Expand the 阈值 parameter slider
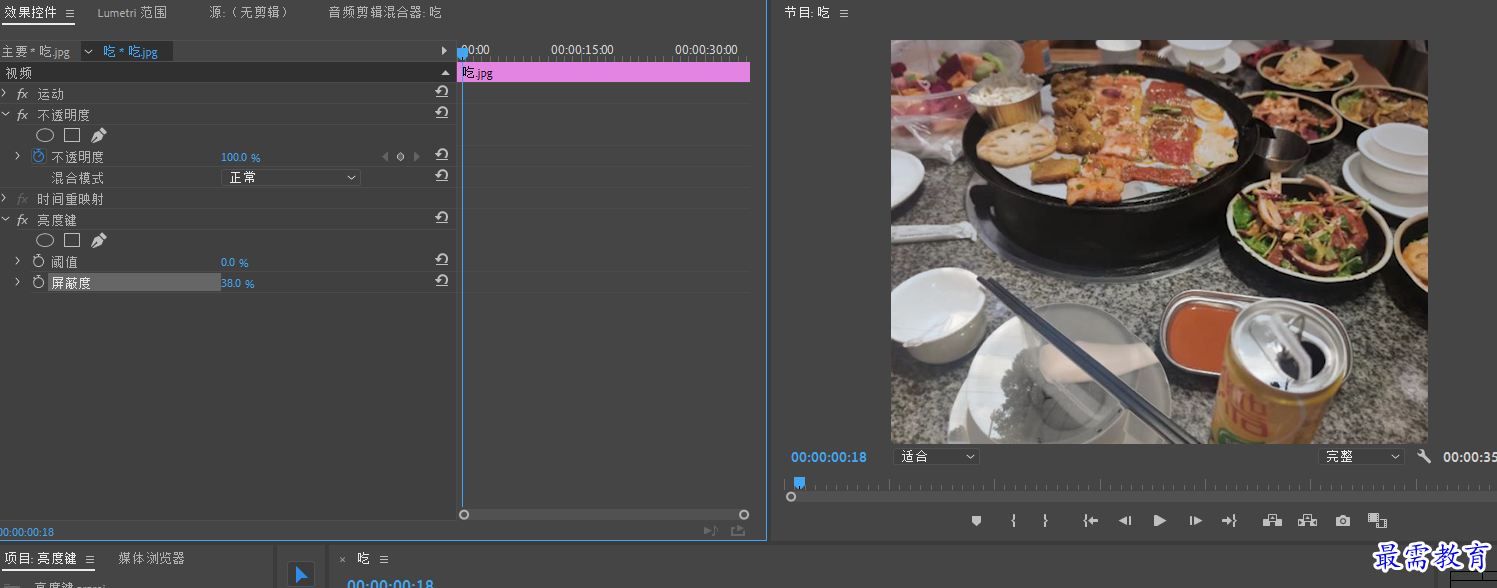This screenshot has width=1497, height=588. click(x=17, y=261)
